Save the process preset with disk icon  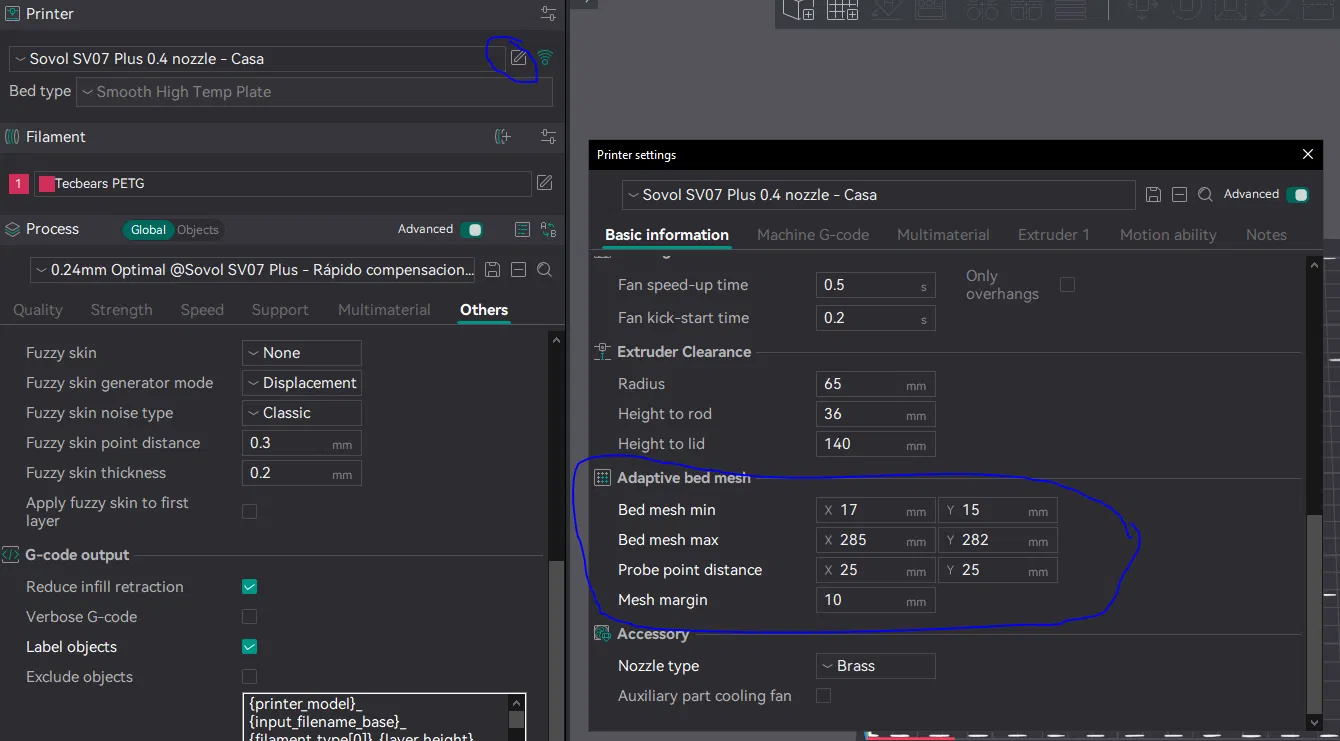pyautogui.click(x=492, y=270)
